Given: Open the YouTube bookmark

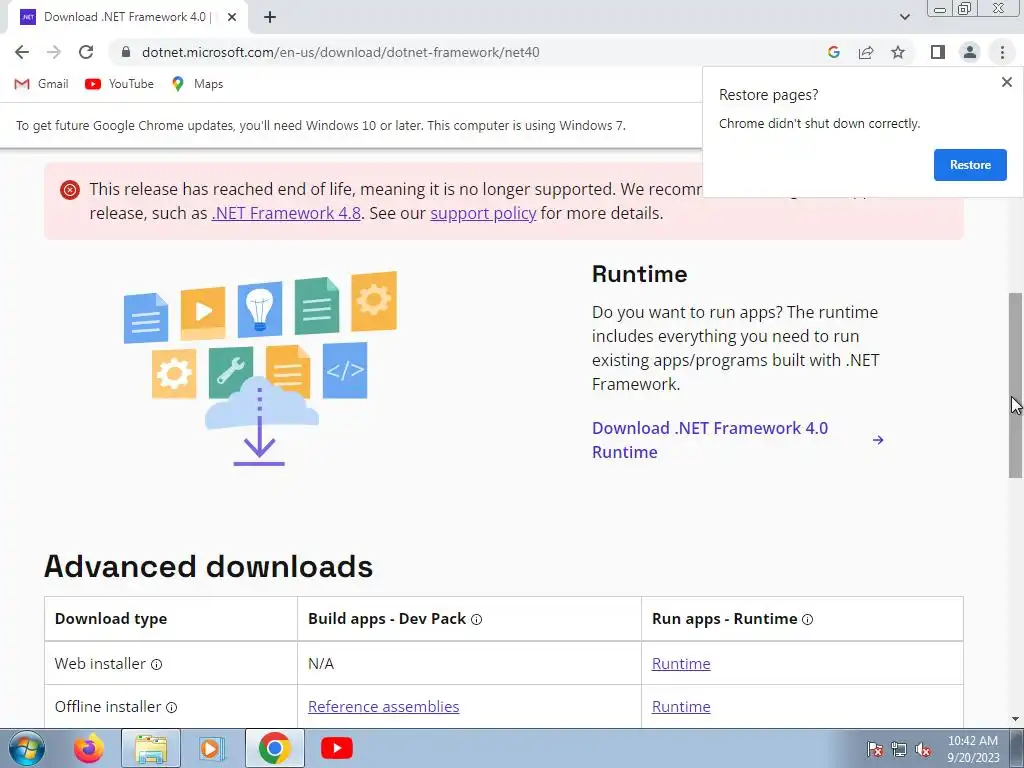Looking at the screenshot, I should point(120,84).
